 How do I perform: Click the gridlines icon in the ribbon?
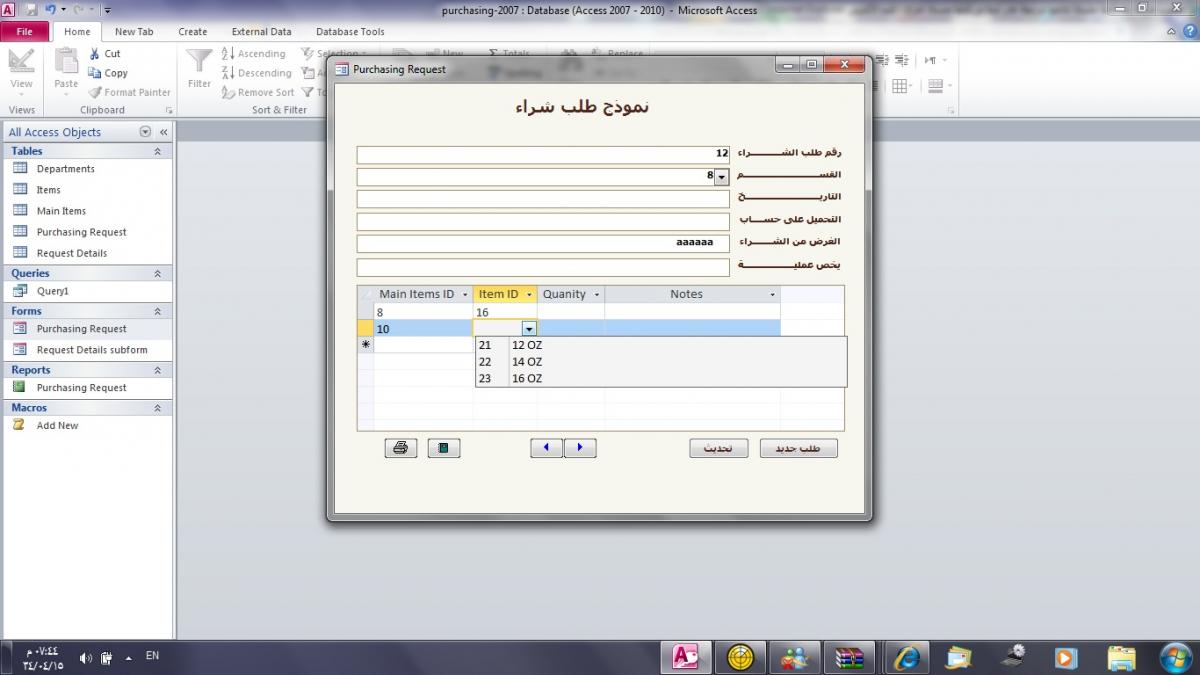(x=900, y=86)
